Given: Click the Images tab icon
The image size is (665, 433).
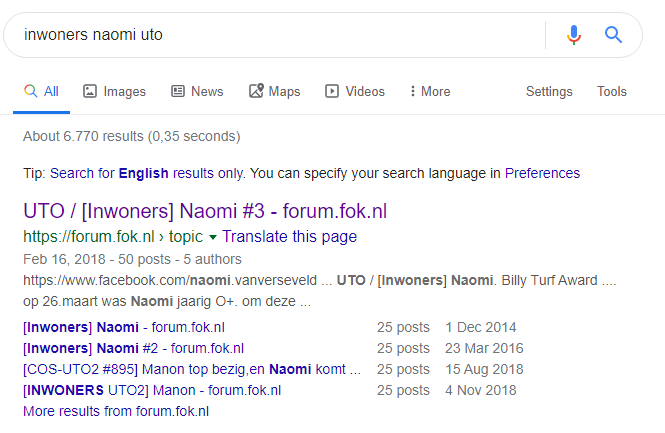Looking at the screenshot, I should 89,91.
